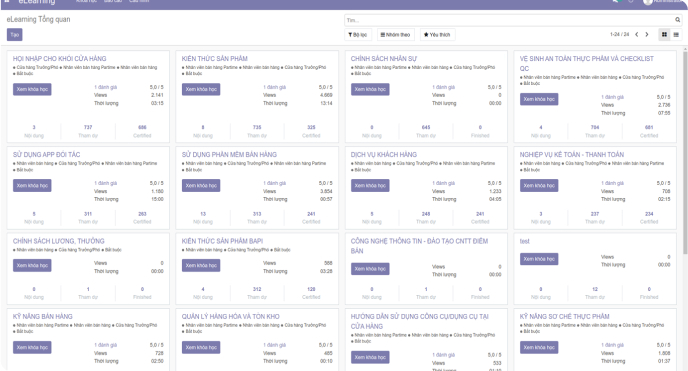Viewport: 688px width, 371px height.
Task: Go to next page of courses
Action: click(x=647, y=35)
